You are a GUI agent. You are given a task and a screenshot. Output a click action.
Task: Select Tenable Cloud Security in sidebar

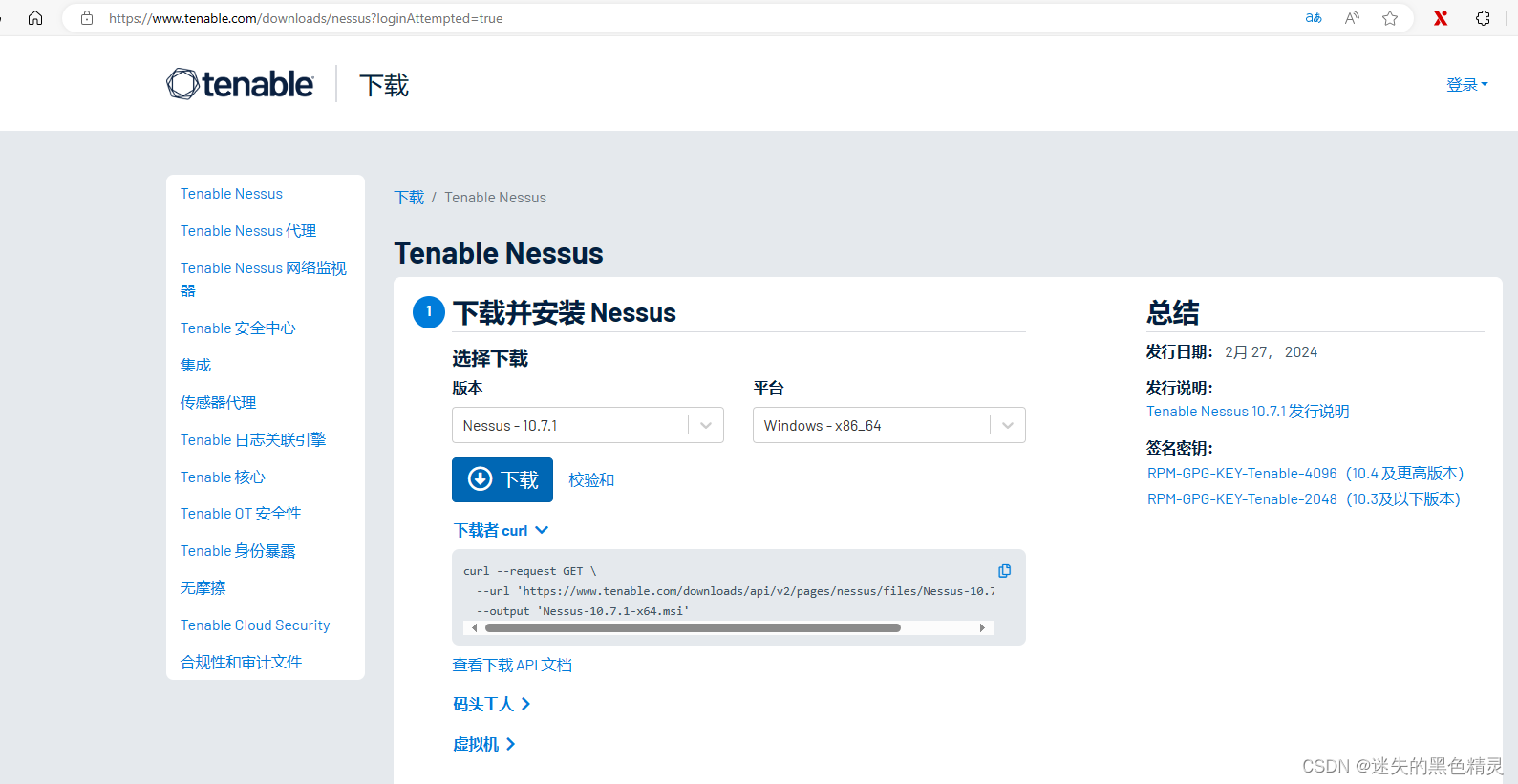[255, 625]
